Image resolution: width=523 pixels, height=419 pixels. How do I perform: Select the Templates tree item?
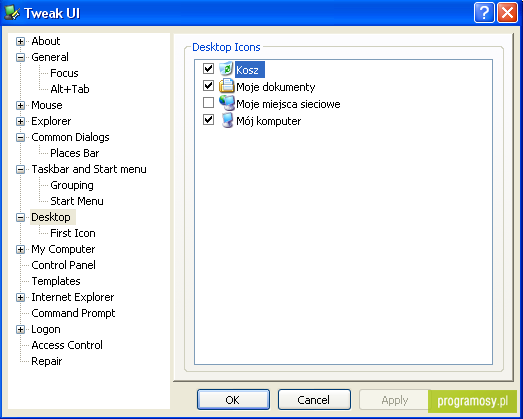(56, 281)
